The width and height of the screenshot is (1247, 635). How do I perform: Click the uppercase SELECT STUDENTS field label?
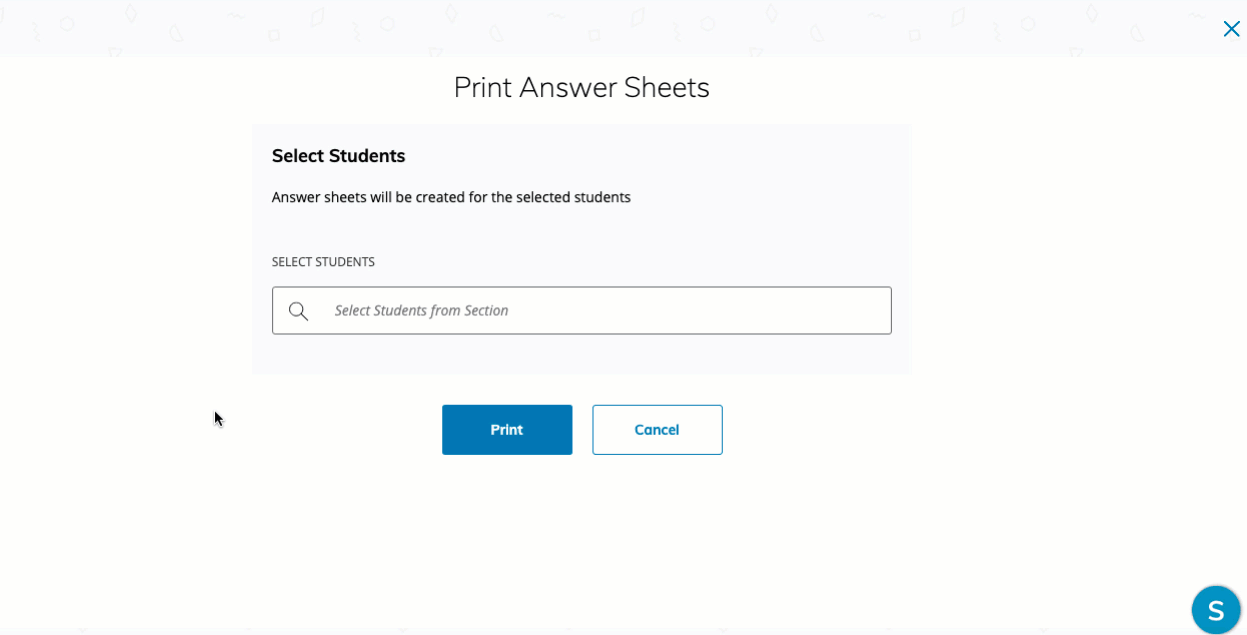[x=323, y=262]
